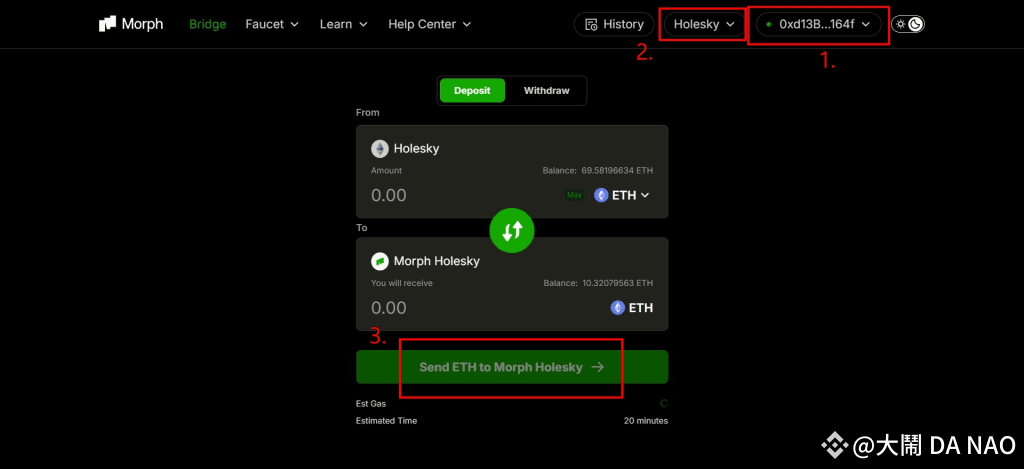Click the ETH icon in From section
The image size is (1024, 469).
click(x=601, y=195)
